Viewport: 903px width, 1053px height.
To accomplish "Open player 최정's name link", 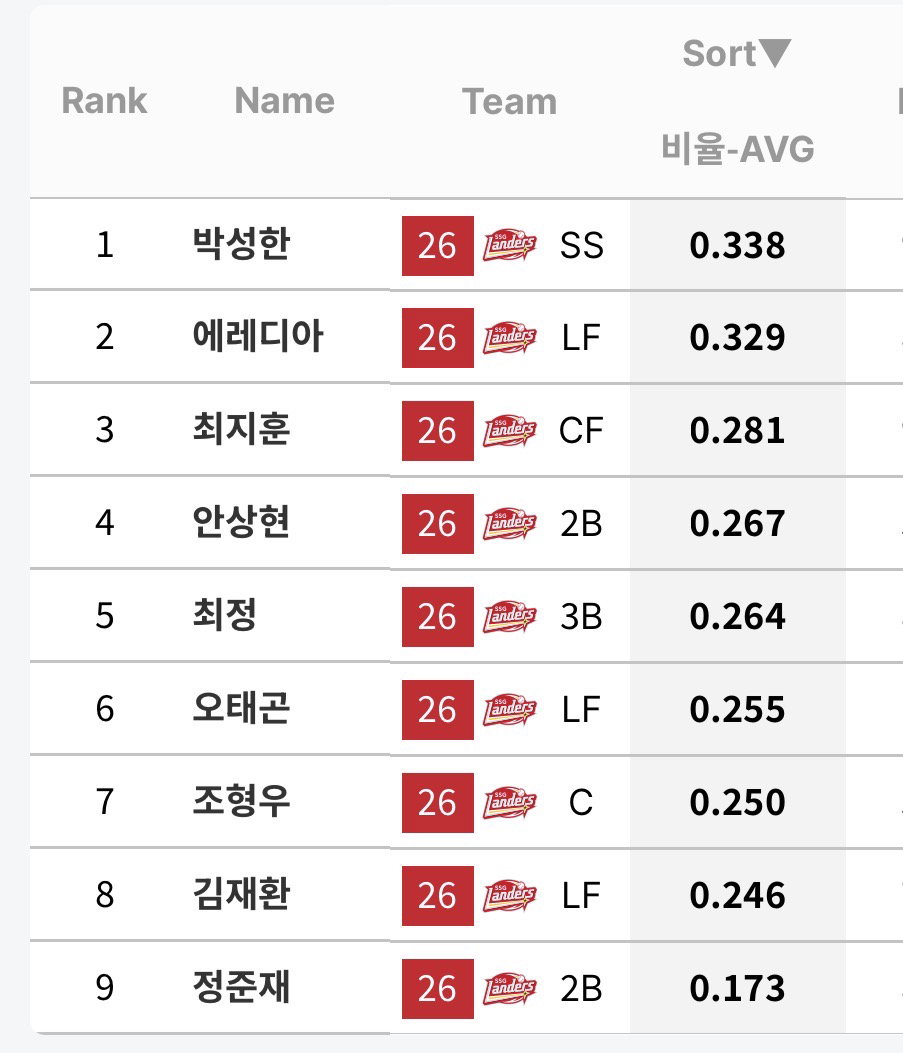I will click(x=224, y=614).
